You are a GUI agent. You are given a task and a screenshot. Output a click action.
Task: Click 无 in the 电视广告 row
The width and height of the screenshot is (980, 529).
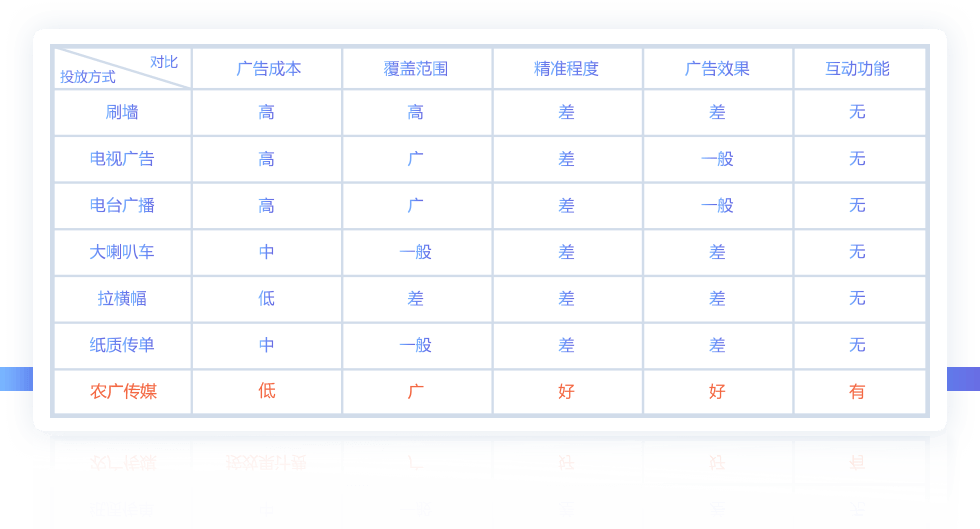tap(857, 159)
